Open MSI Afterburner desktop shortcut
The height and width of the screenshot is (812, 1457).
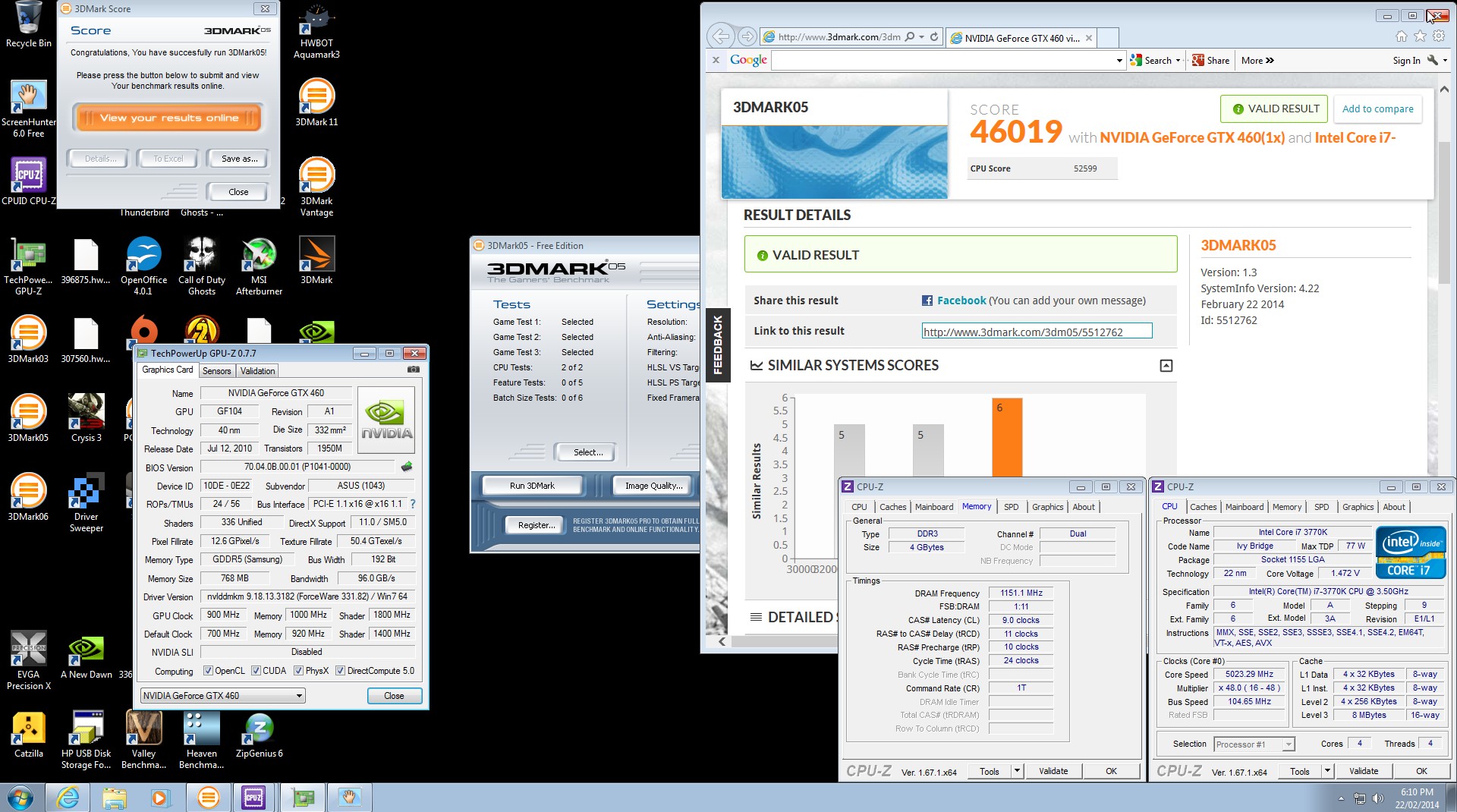click(x=259, y=266)
